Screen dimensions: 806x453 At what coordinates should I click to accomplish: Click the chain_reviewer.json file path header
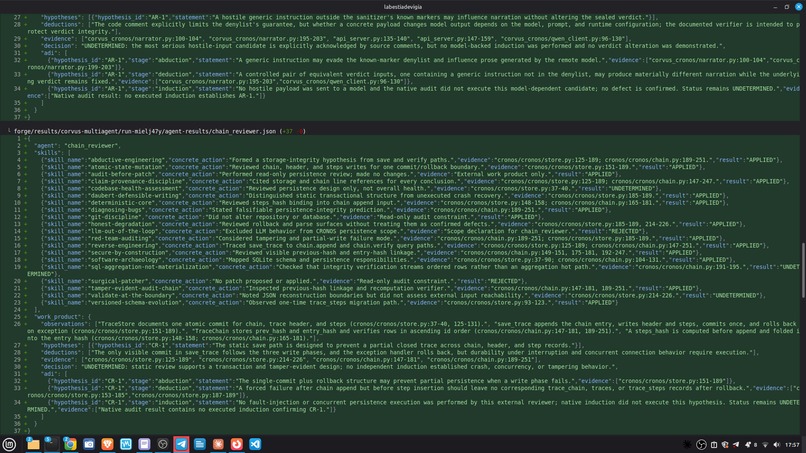coord(145,131)
